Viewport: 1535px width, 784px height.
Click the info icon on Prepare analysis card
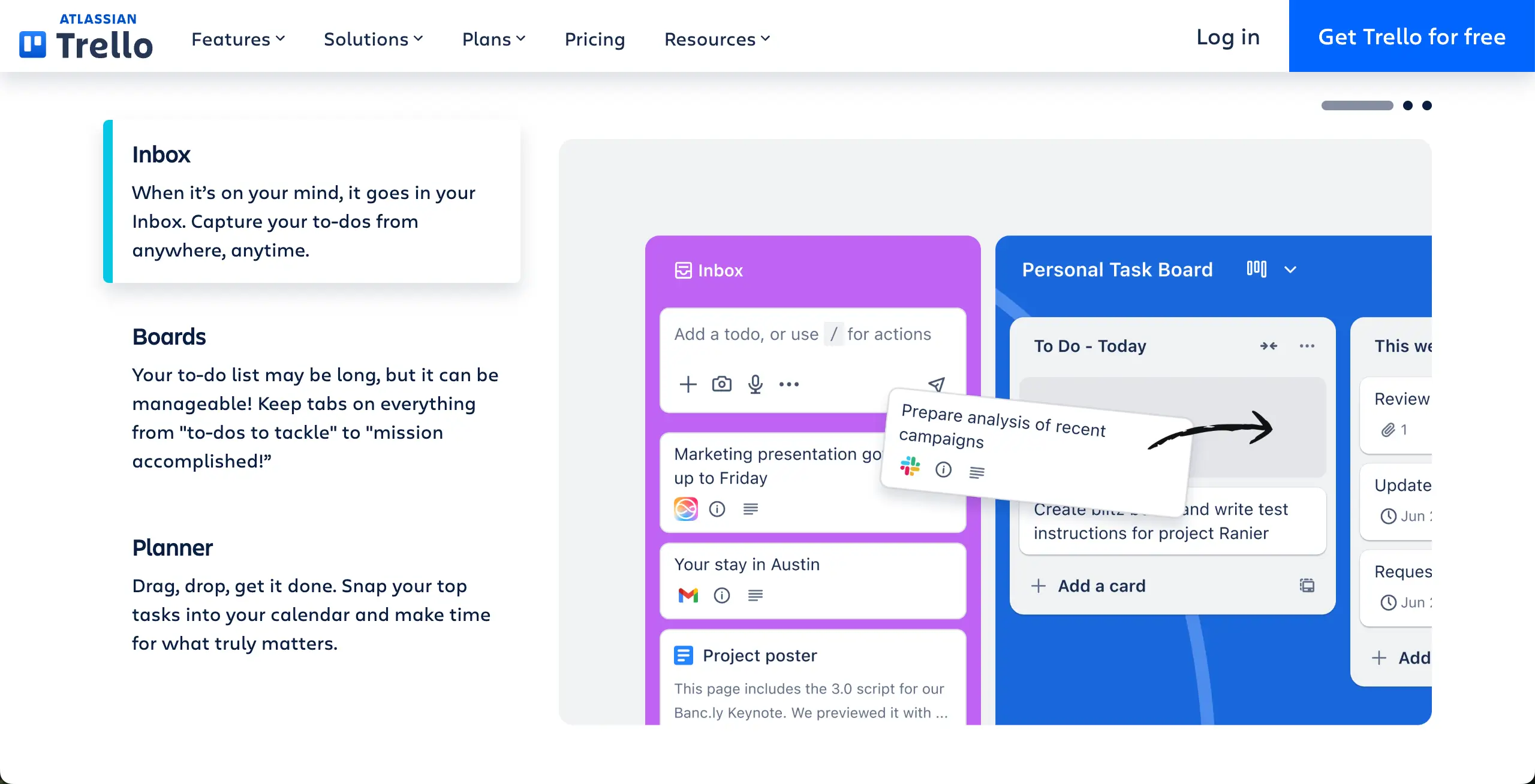(x=944, y=469)
